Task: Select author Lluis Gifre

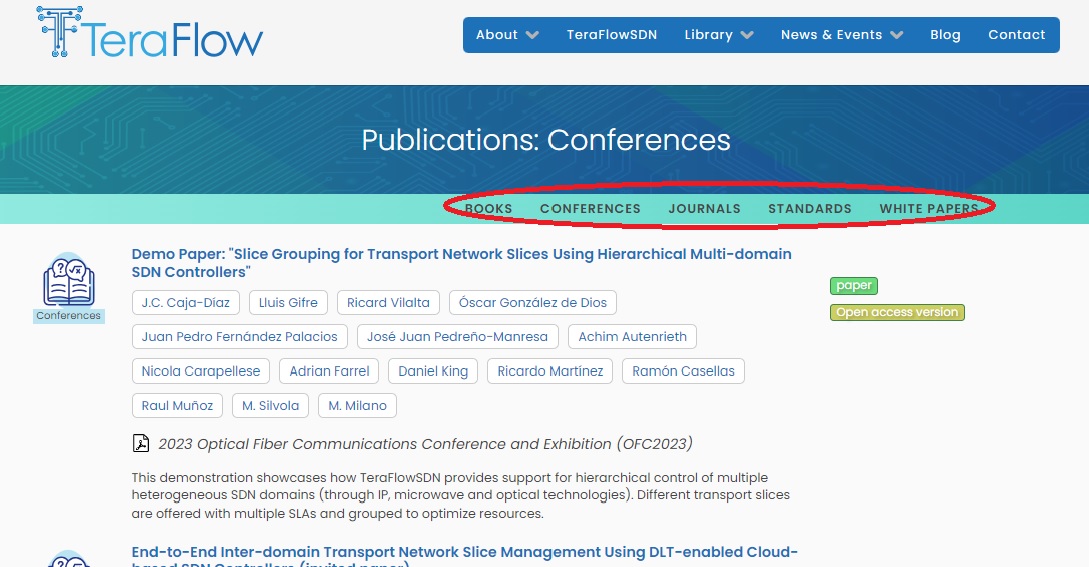Action: click(x=288, y=302)
